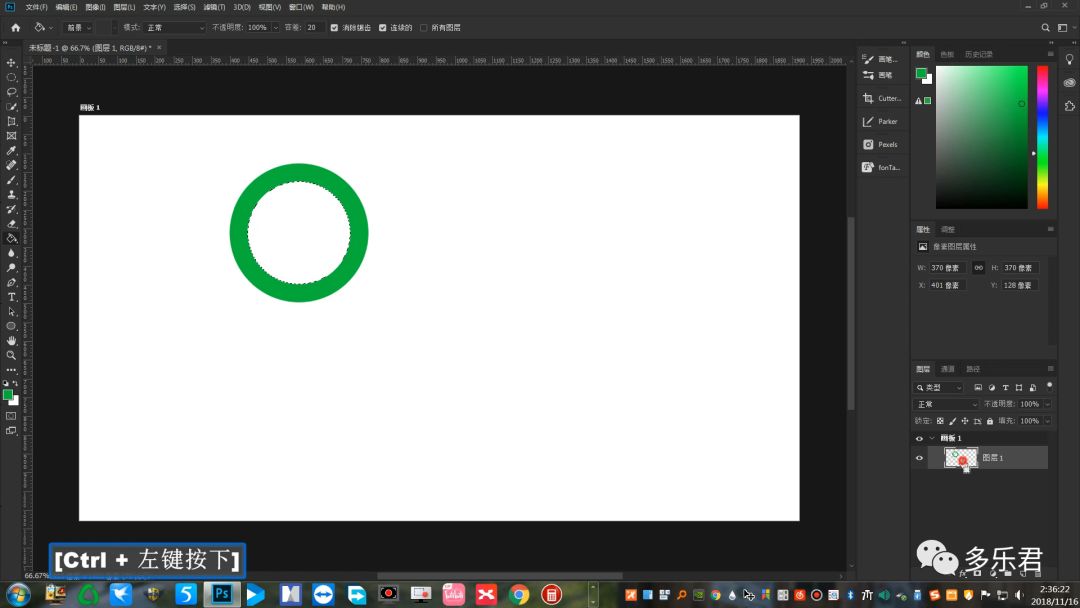The image size is (1080, 608).
Task: Select the Zoom magnifier tool
Action: pyautogui.click(x=11, y=355)
